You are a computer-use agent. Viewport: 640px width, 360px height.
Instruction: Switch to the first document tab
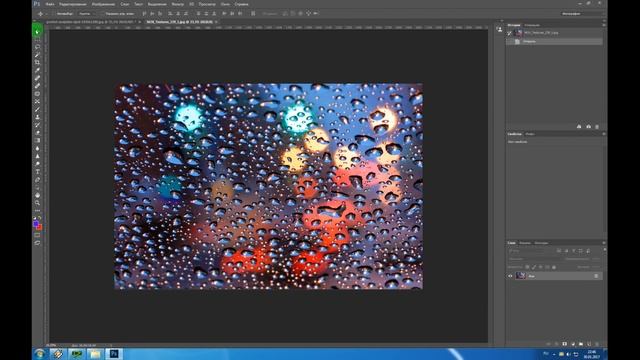click(x=90, y=22)
